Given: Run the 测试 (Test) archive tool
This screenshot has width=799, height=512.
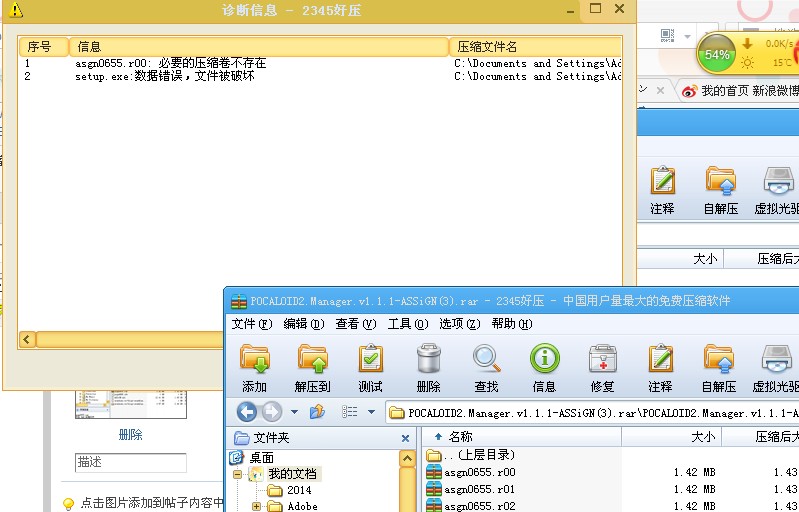Looking at the screenshot, I should (370, 368).
